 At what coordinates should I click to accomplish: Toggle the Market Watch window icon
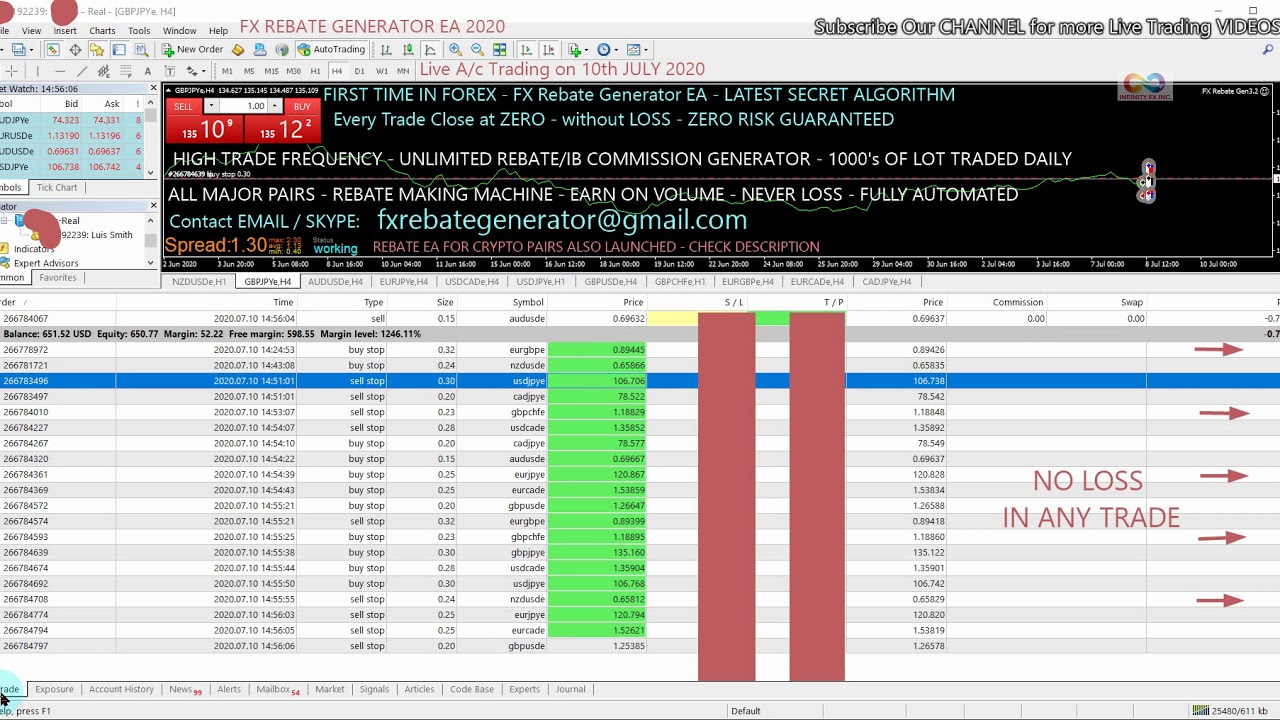point(53,49)
